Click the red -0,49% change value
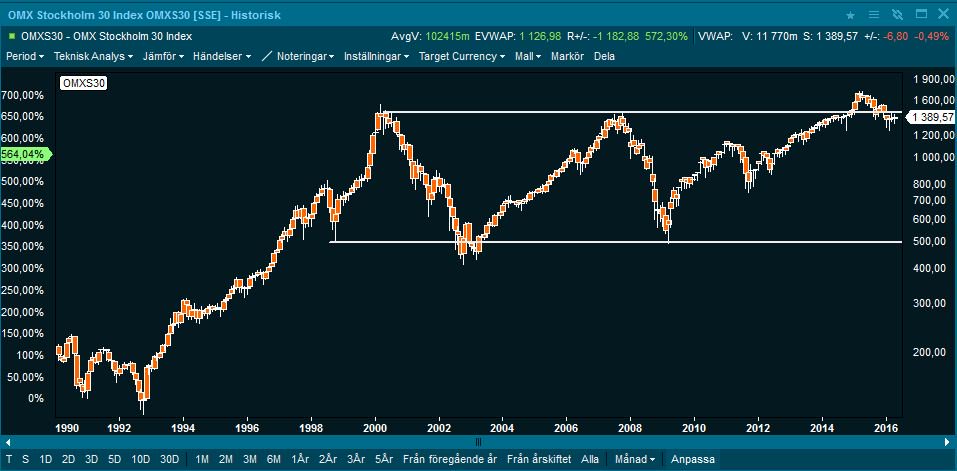 933,37
